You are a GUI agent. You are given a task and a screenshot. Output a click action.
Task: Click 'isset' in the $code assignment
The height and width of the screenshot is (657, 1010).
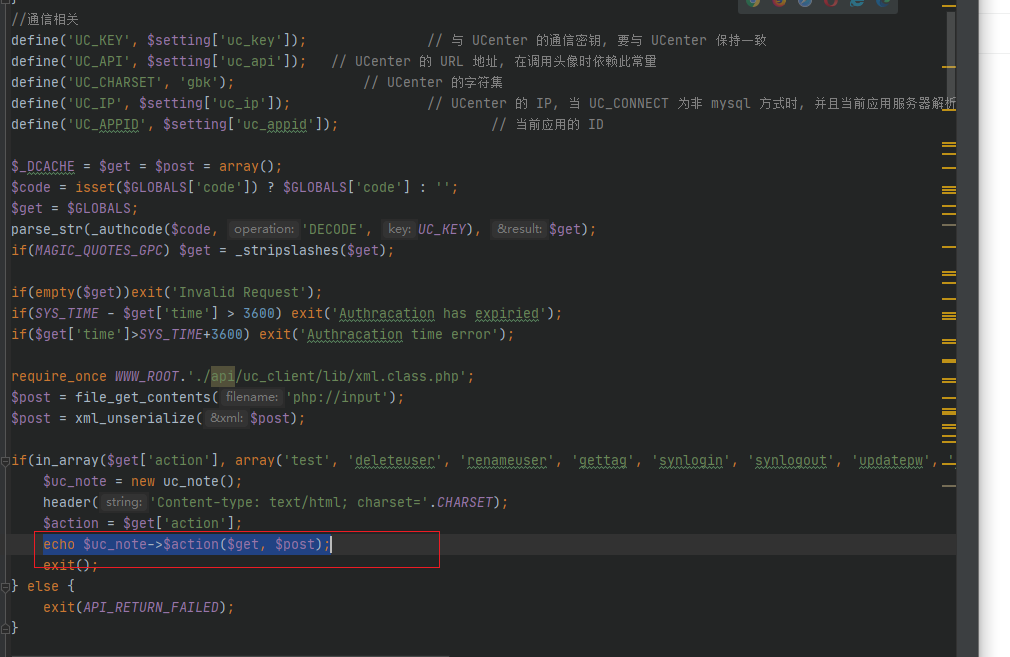[95, 187]
